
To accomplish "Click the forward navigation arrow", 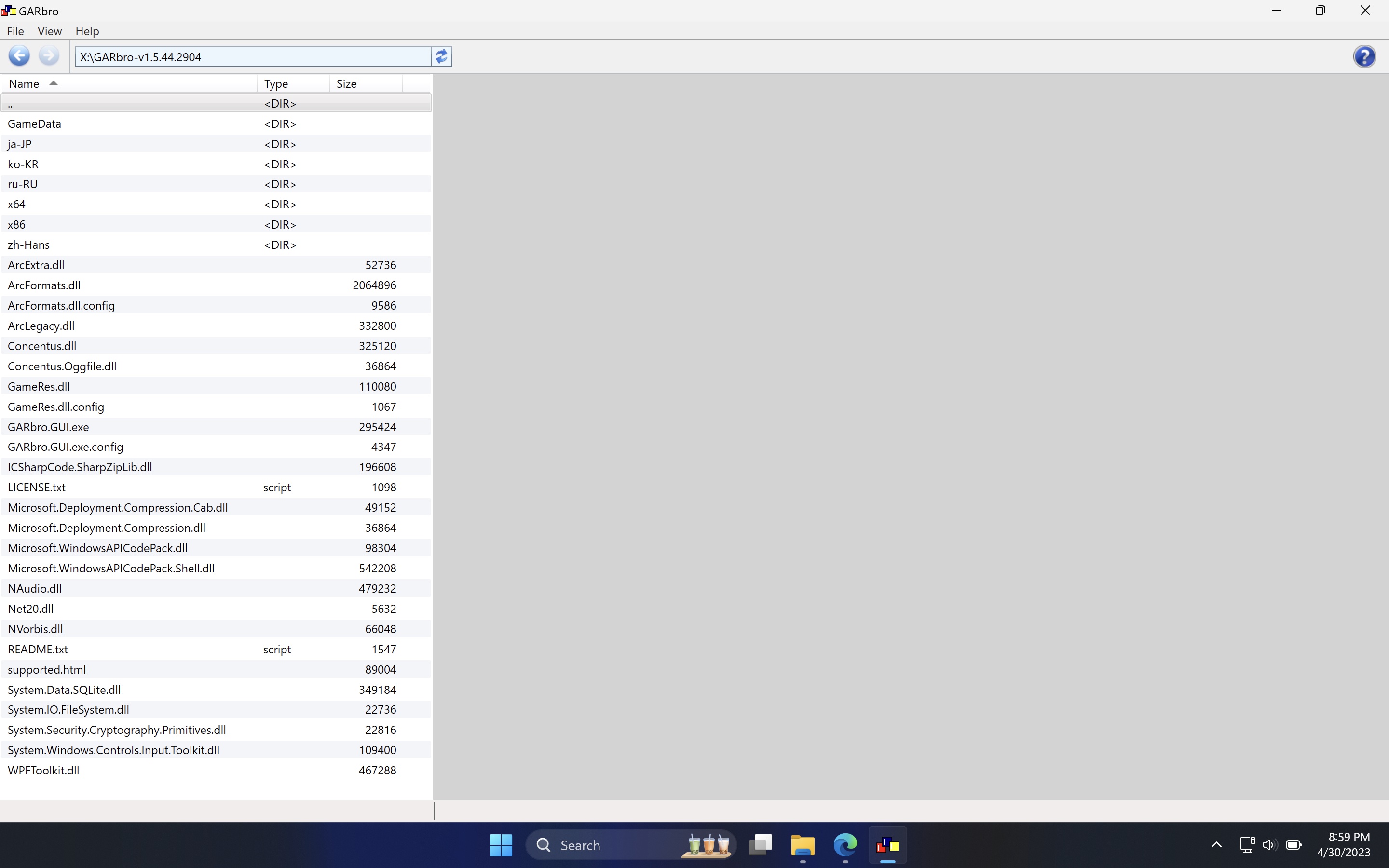I will (x=49, y=56).
